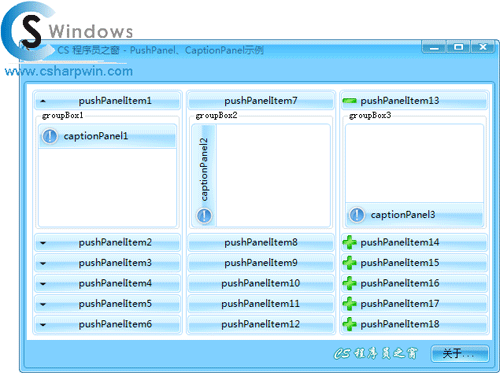Image resolution: width=500 pixels, height=373 pixels.
Task: Click green plus icon on pushPanelItem17
Action: point(349,304)
